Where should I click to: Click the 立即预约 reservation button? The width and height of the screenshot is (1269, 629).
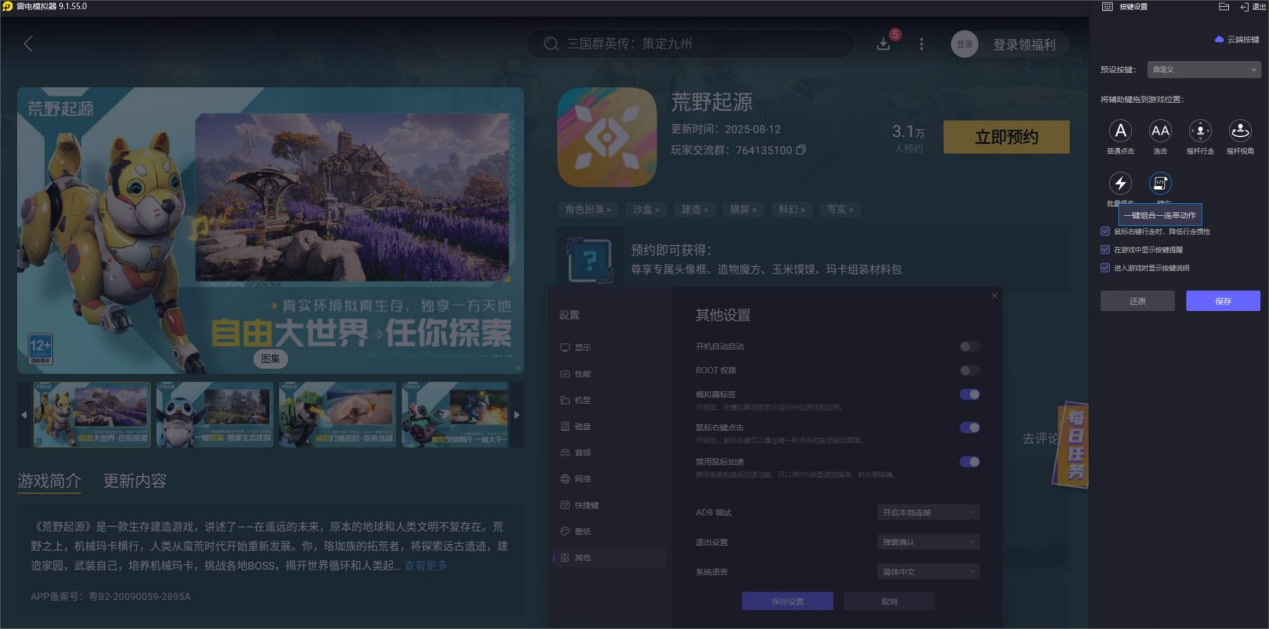pos(1005,136)
